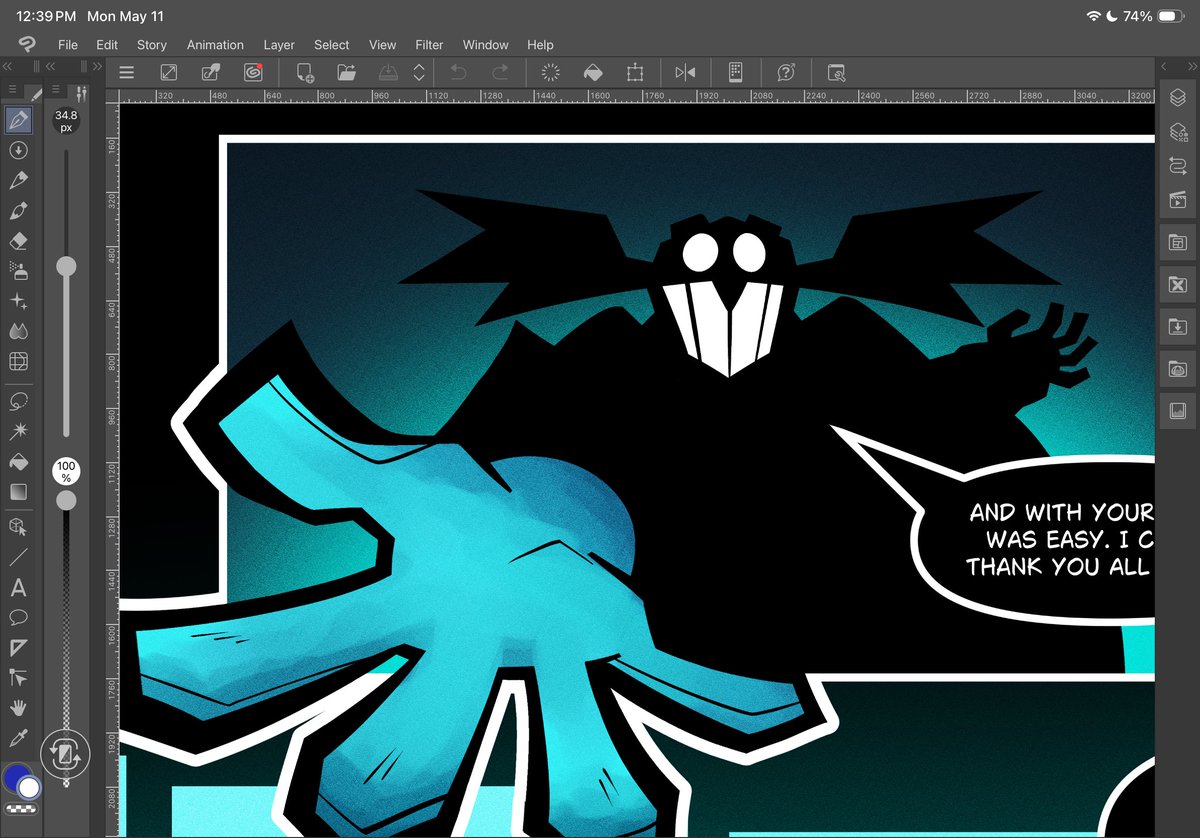This screenshot has height=838, width=1200.
Task: Select the Eraser tool
Action: [x=18, y=241]
